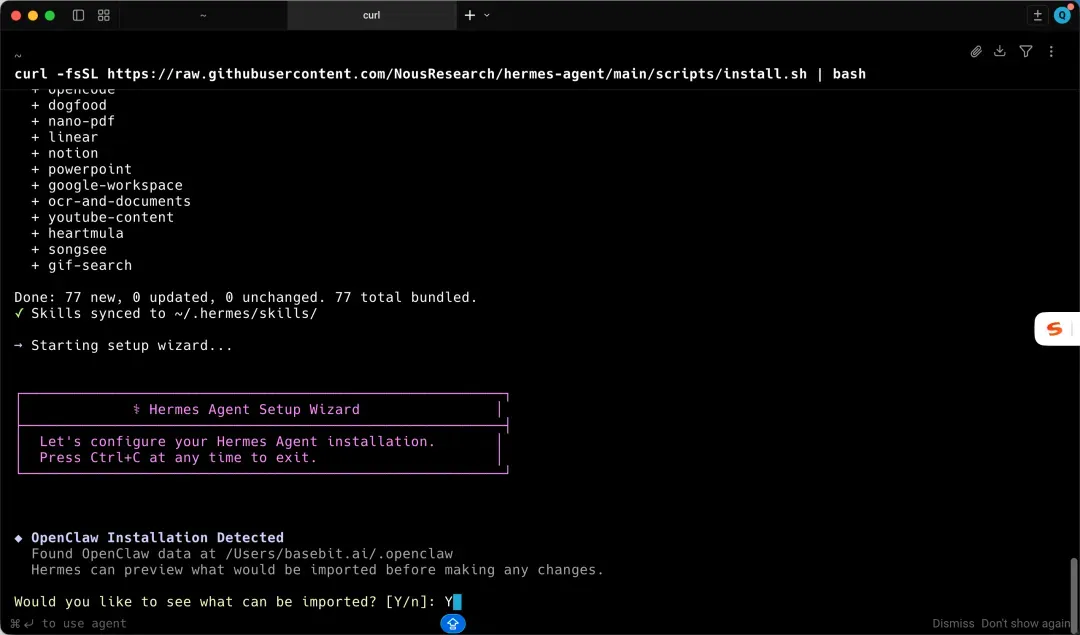Click the "to use agent" hint
1080x635 pixels.
point(84,623)
